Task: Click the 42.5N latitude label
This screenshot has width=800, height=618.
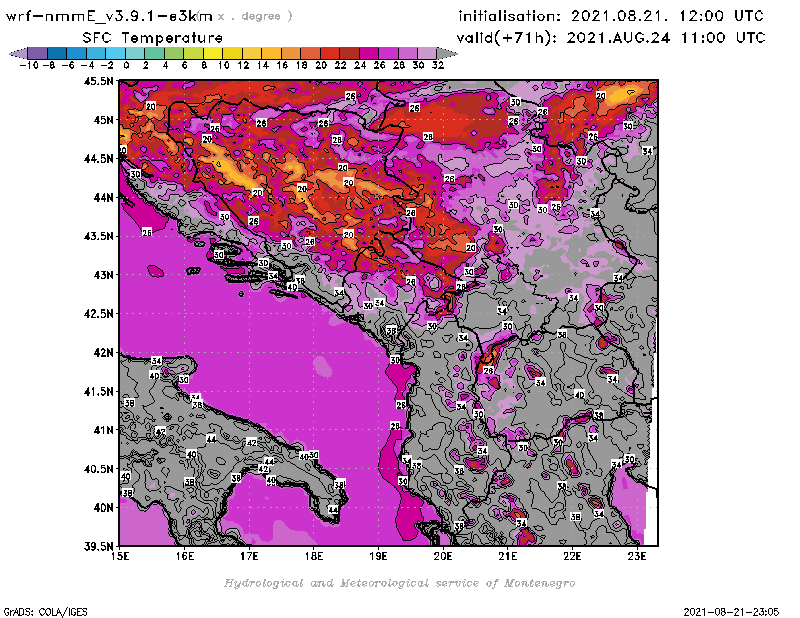Action: click(x=99, y=314)
